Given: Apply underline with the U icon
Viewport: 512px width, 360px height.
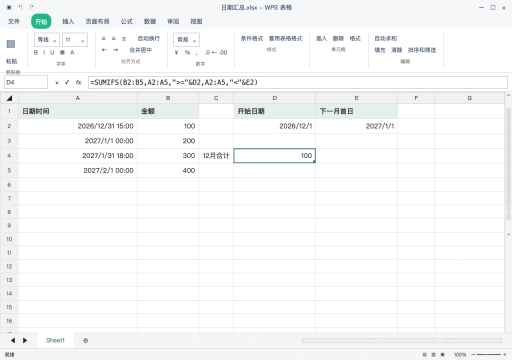Looking at the screenshot, I should point(52,52).
